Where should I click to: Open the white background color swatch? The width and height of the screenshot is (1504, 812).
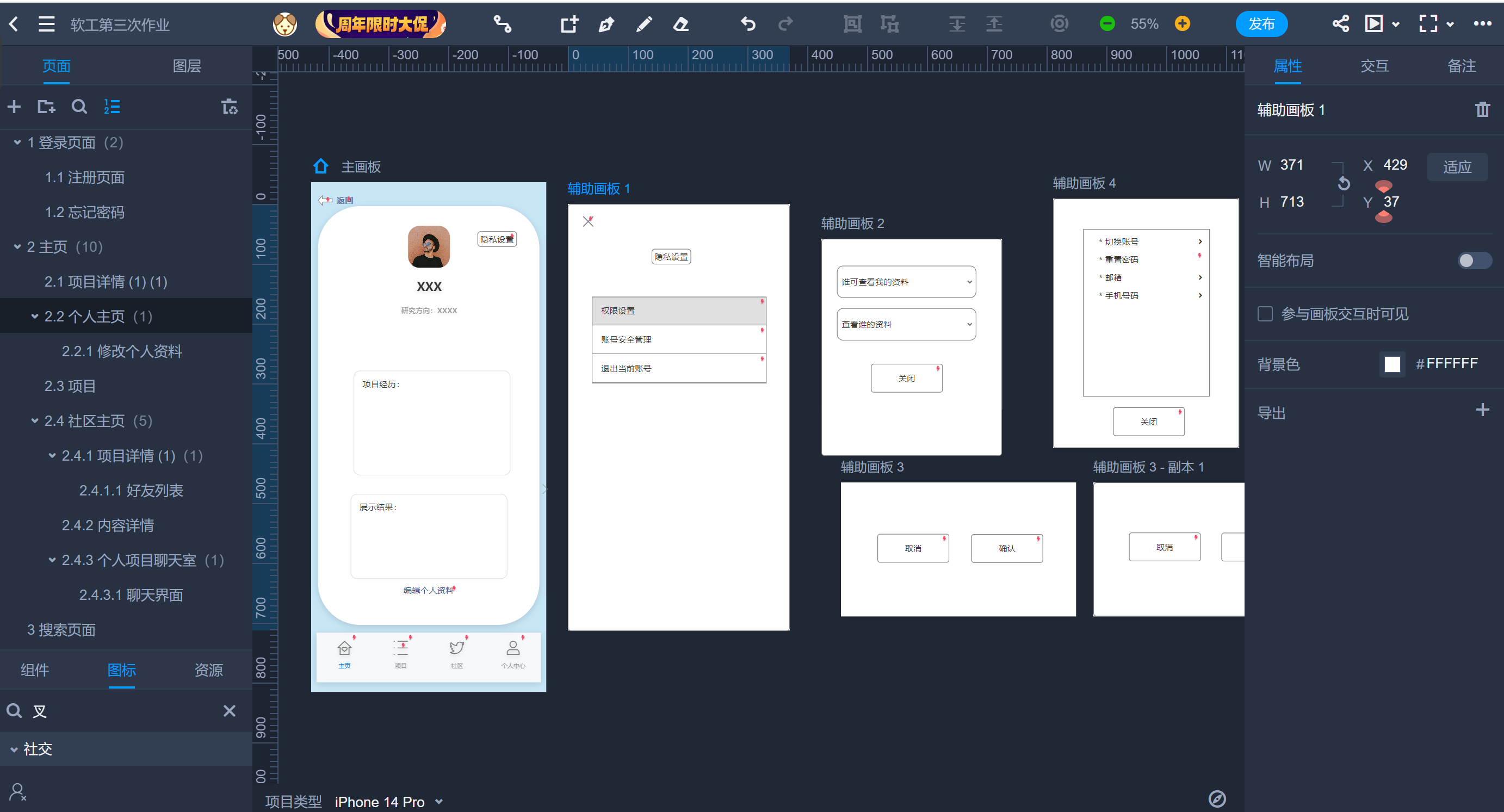[1392, 364]
